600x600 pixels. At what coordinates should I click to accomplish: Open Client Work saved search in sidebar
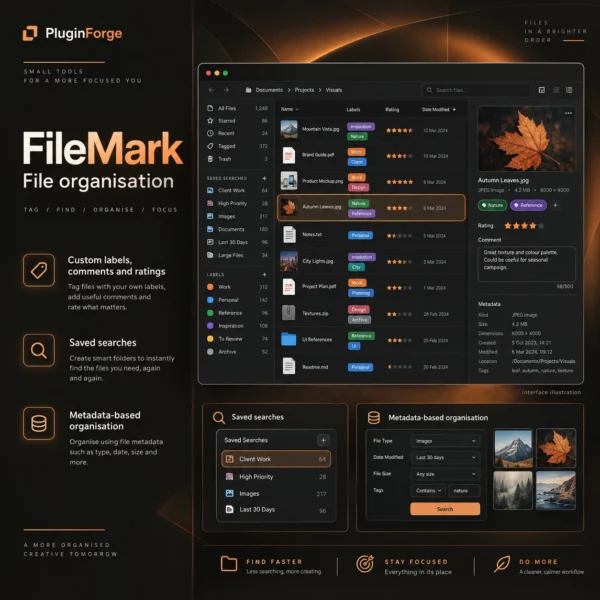237,191
